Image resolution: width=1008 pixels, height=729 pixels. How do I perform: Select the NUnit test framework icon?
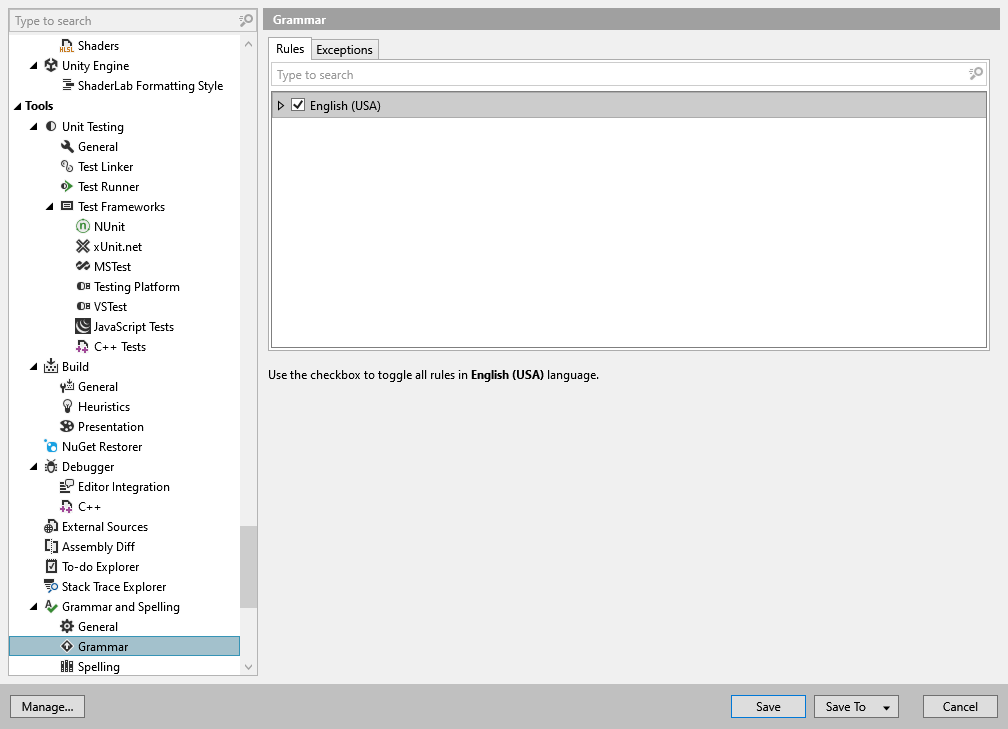(83, 226)
